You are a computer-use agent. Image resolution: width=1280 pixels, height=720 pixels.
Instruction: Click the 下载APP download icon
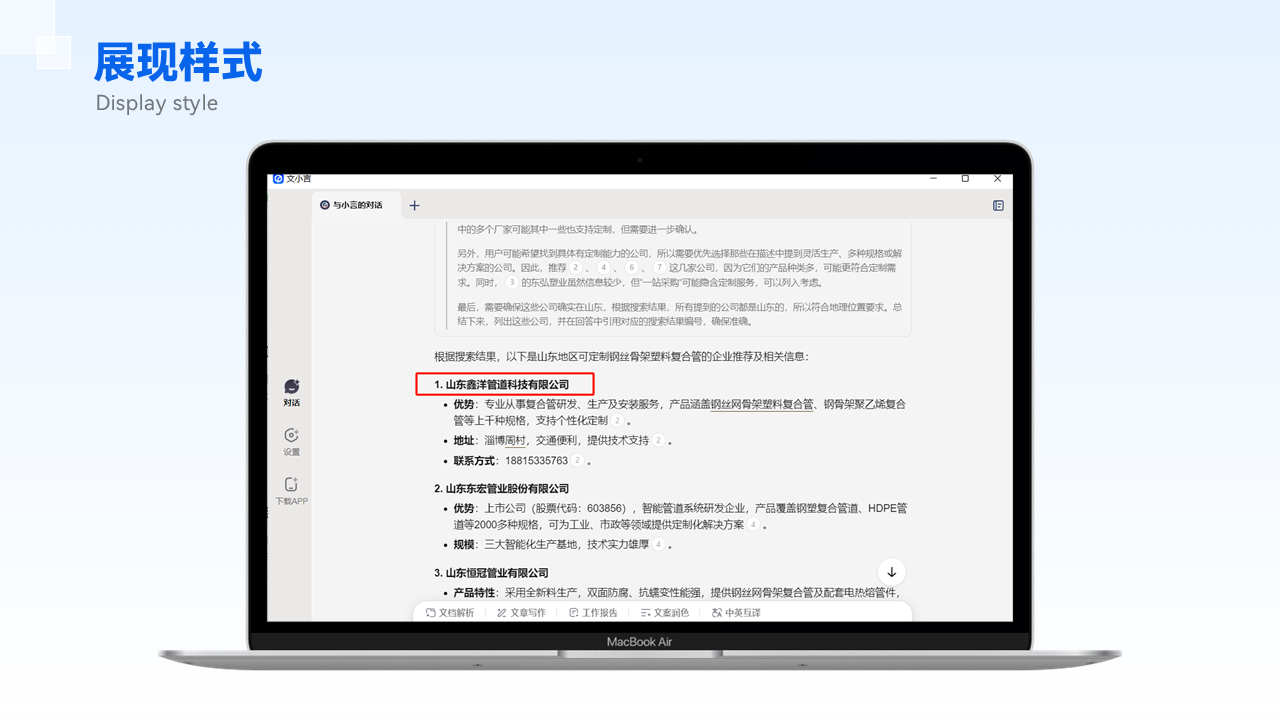[291, 485]
